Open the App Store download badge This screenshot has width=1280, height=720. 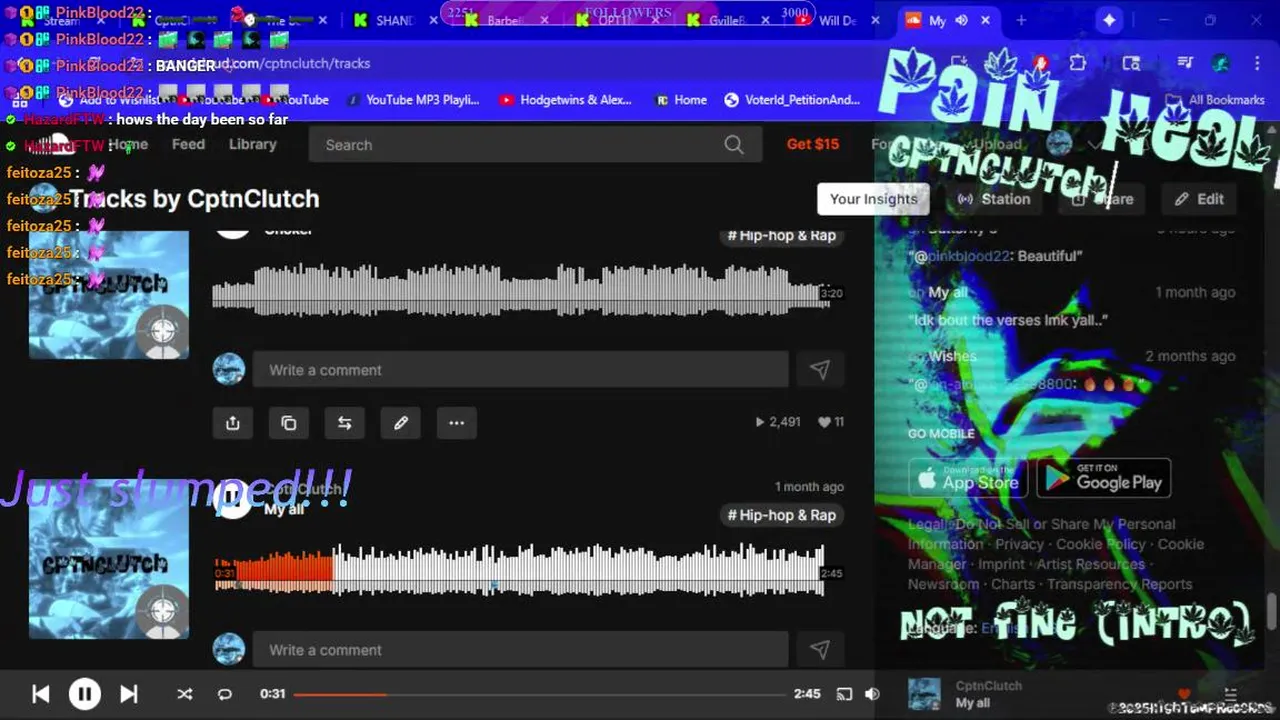coord(968,479)
